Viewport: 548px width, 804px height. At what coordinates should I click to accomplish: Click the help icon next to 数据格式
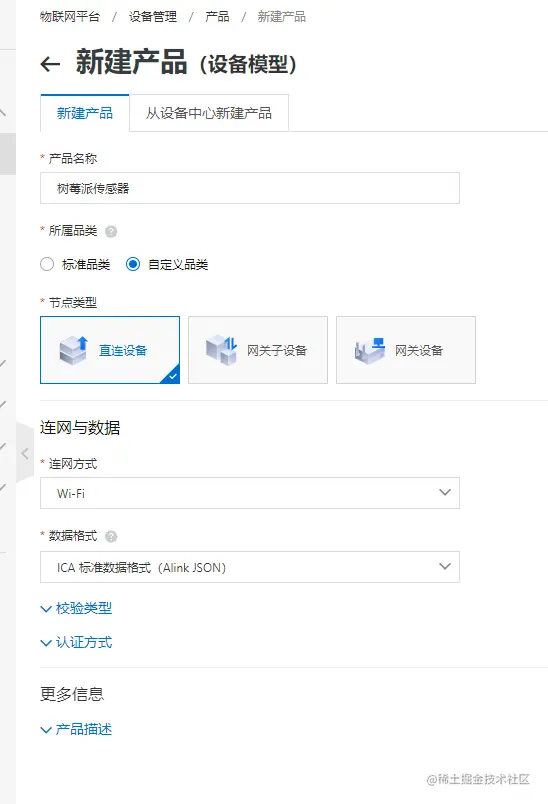(x=111, y=536)
